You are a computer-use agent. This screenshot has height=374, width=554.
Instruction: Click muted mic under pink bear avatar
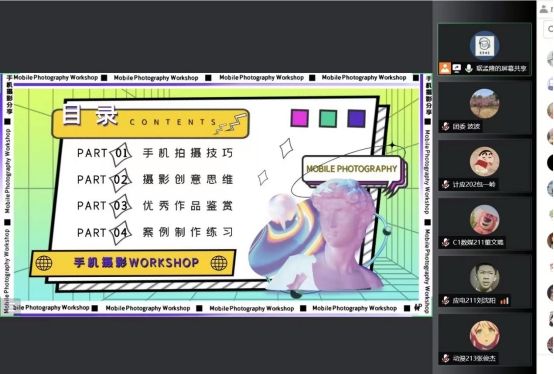pyautogui.click(x=446, y=242)
